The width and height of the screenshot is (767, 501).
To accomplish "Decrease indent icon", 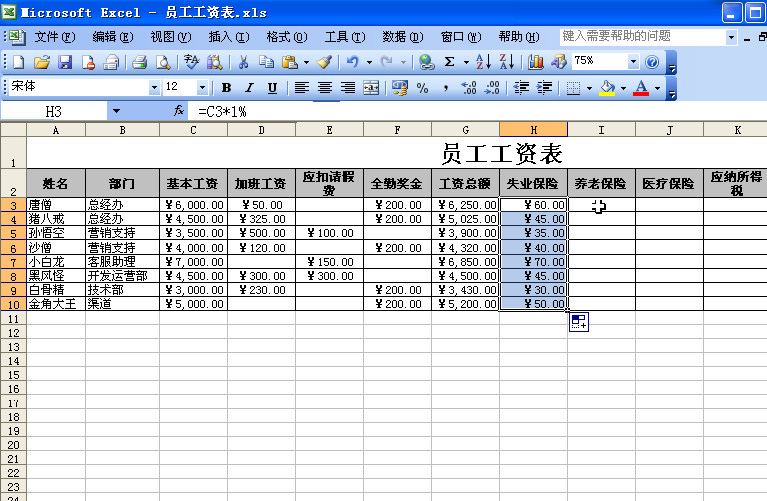I will (521, 88).
